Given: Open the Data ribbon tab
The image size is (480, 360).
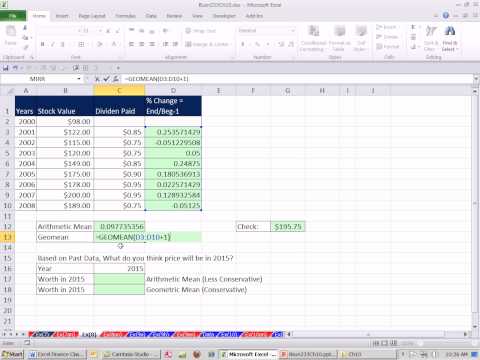Looking at the screenshot, I should point(151,16).
